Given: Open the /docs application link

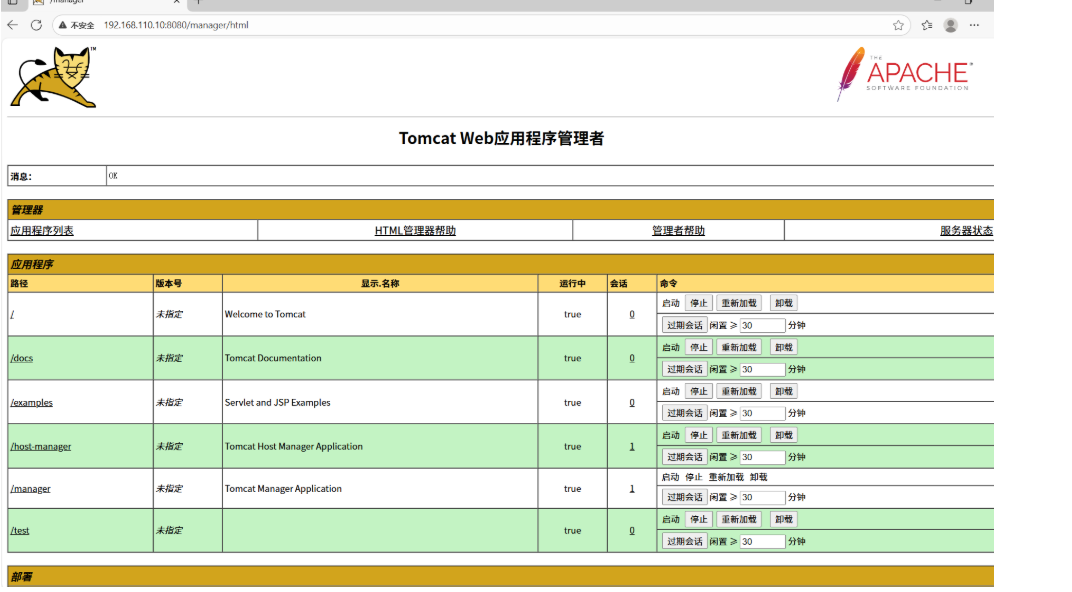Looking at the screenshot, I should click(21, 358).
